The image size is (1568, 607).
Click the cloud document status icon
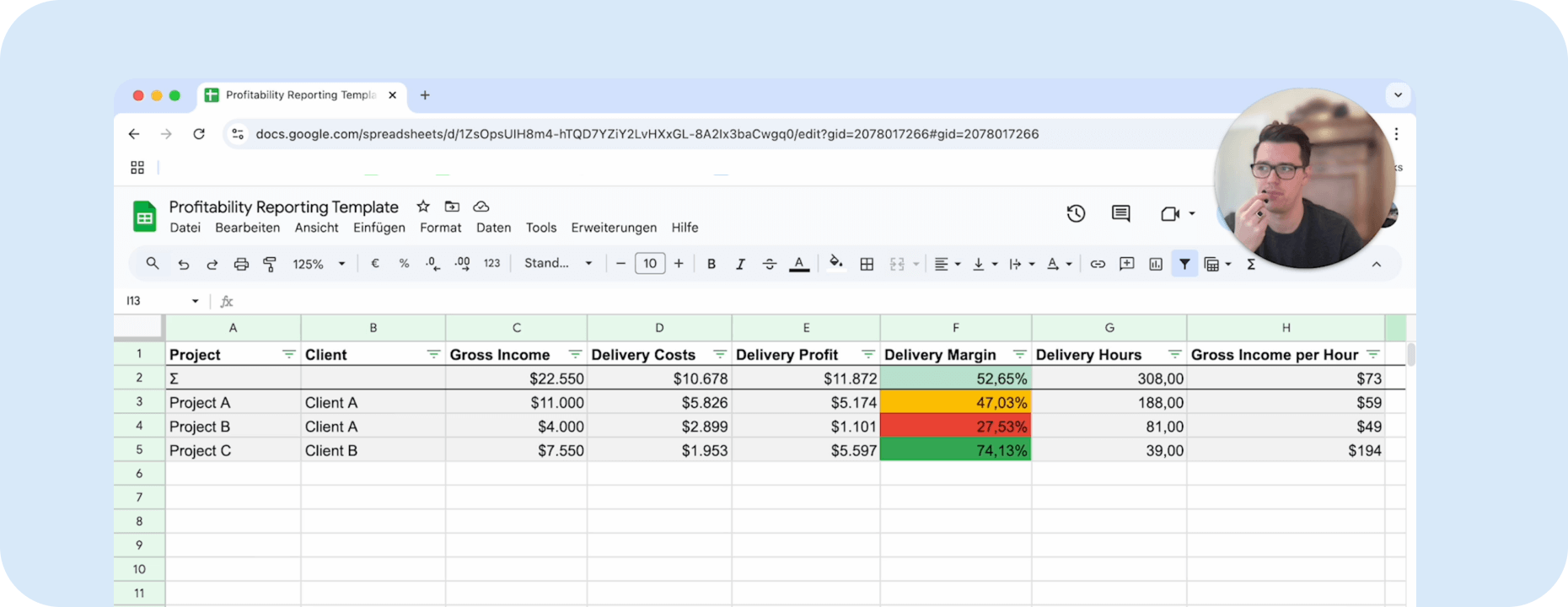click(x=481, y=207)
